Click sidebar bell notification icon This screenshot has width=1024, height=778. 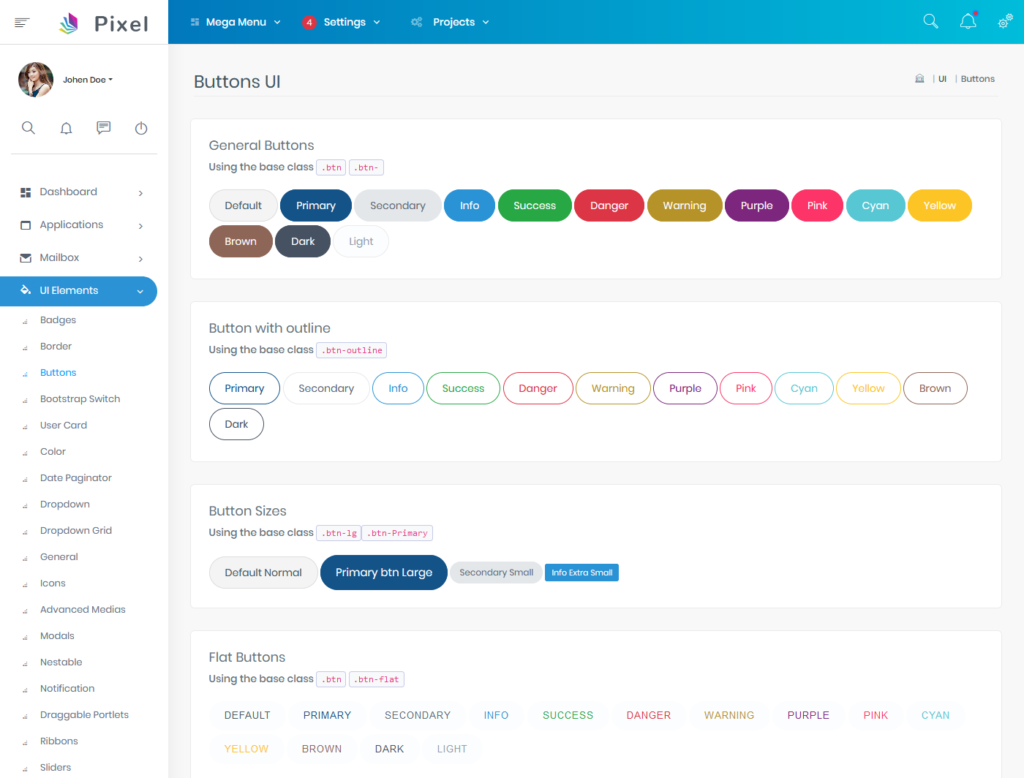(66, 128)
